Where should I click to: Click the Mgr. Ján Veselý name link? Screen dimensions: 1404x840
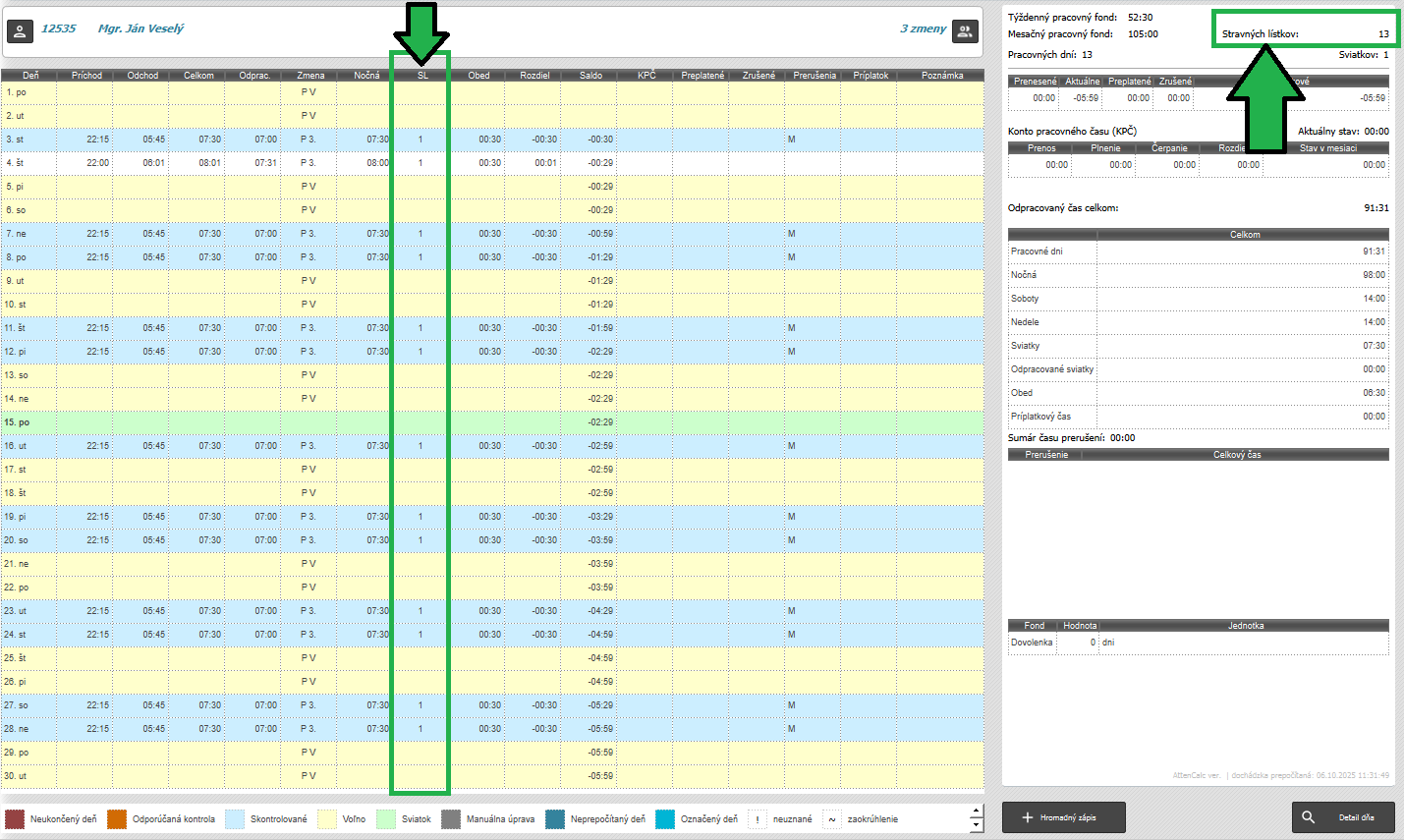tap(140, 28)
